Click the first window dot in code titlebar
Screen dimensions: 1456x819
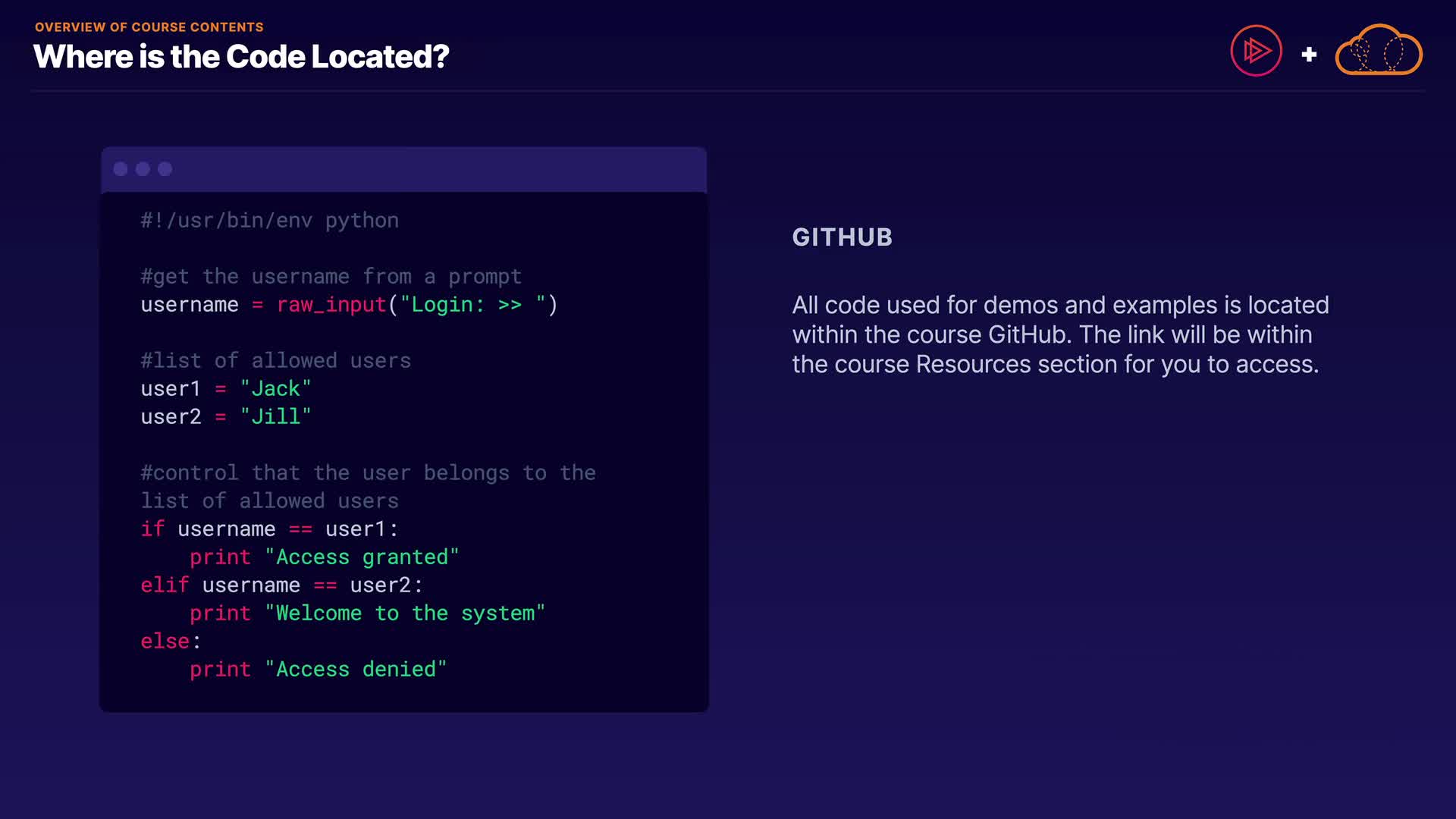coord(121,169)
